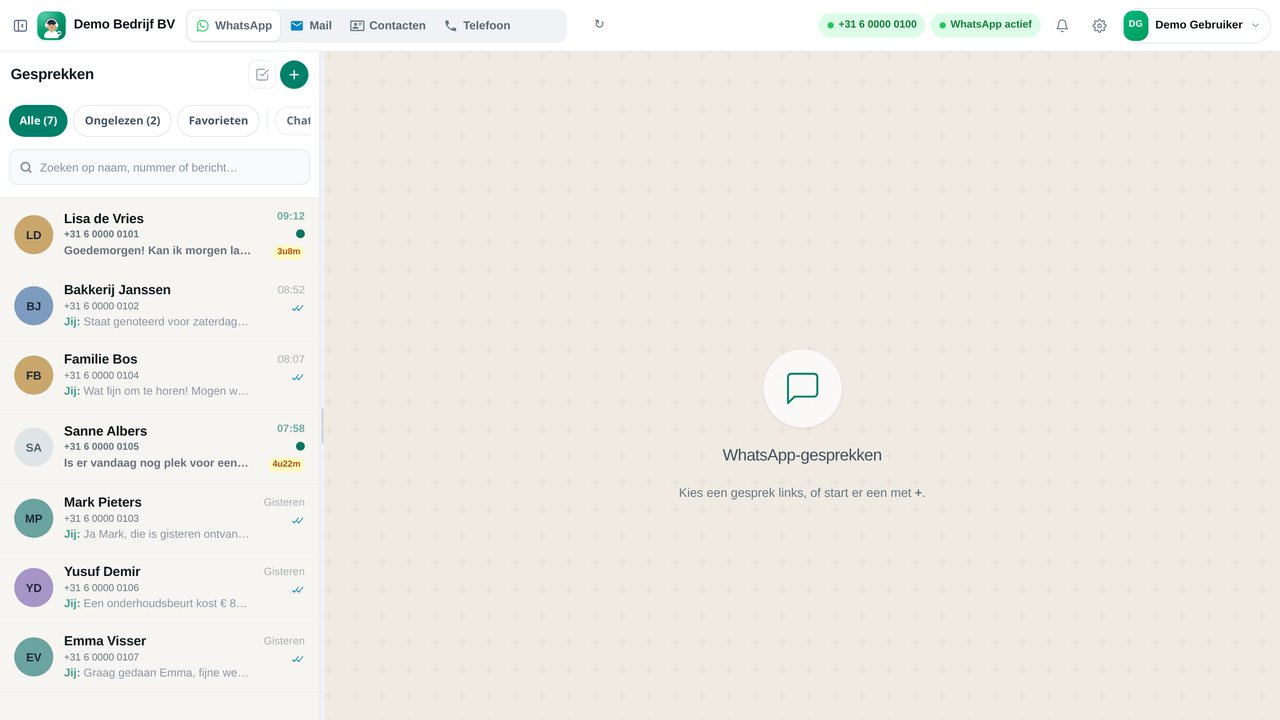Click the +31 6 0000 0100 number badge
Screen dimensions: 1280x720
coord(871,25)
